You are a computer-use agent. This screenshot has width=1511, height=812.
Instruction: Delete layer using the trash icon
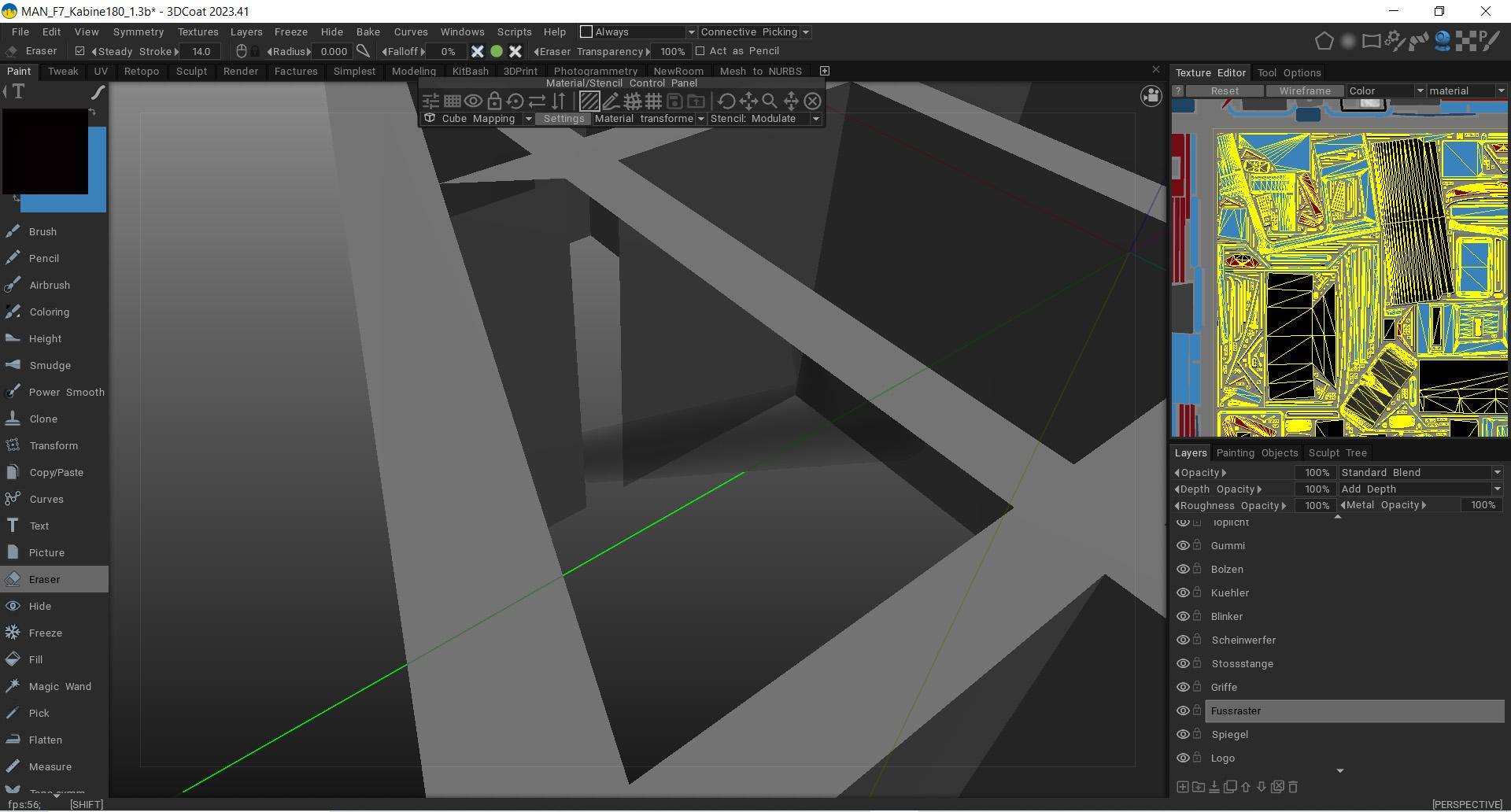coord(1293,786)
